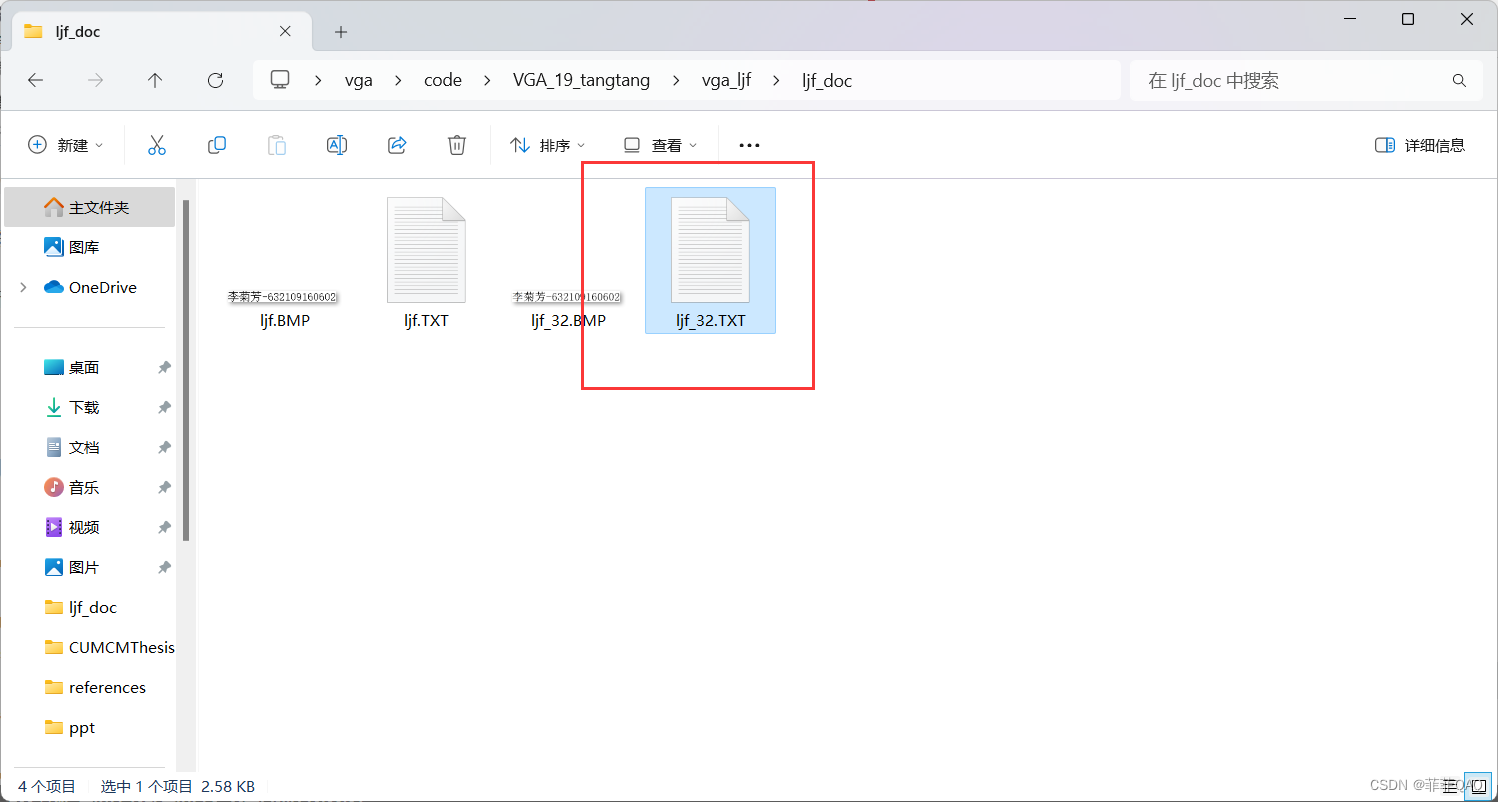The height and width of the screenshot is (802, 1498).
Task: Select the ljf.TXT file icon
Action: pos(426,250)
